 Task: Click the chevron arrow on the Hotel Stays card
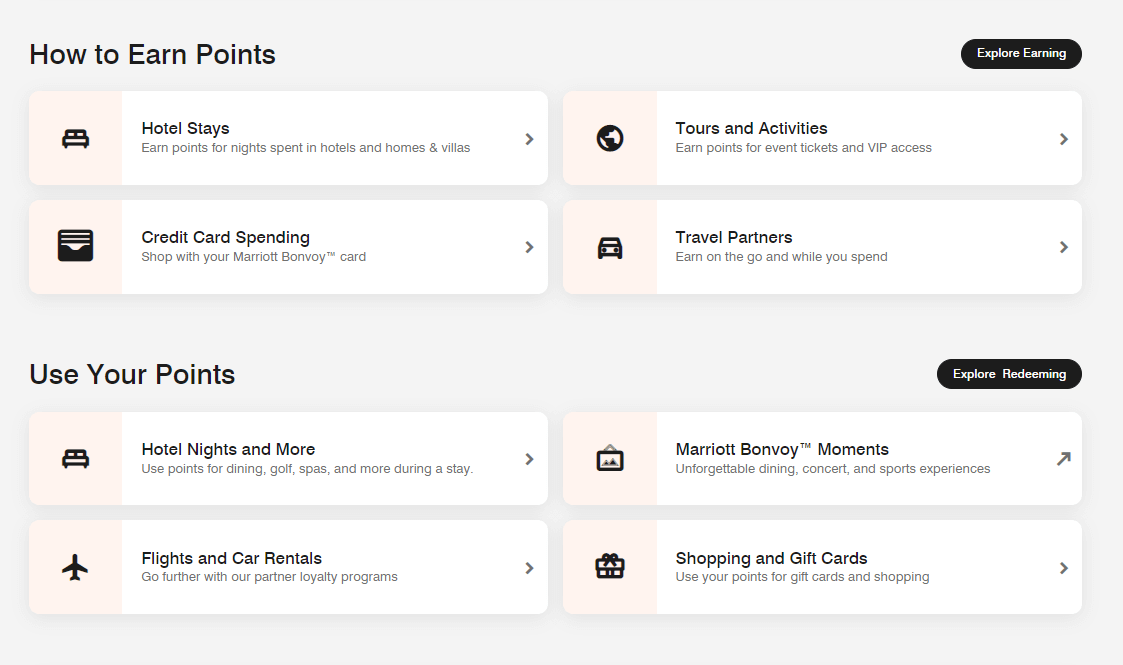tap(529, 139)
